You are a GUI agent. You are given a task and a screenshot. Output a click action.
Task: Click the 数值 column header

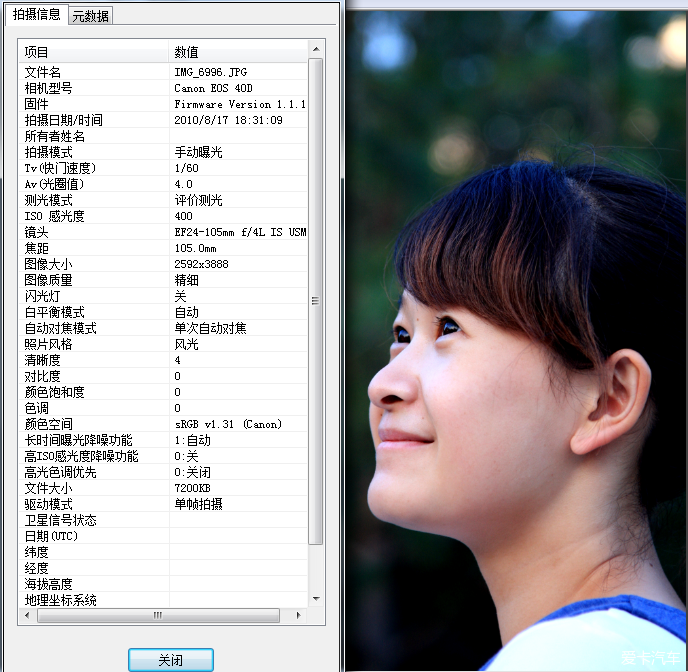coord(238,52)
